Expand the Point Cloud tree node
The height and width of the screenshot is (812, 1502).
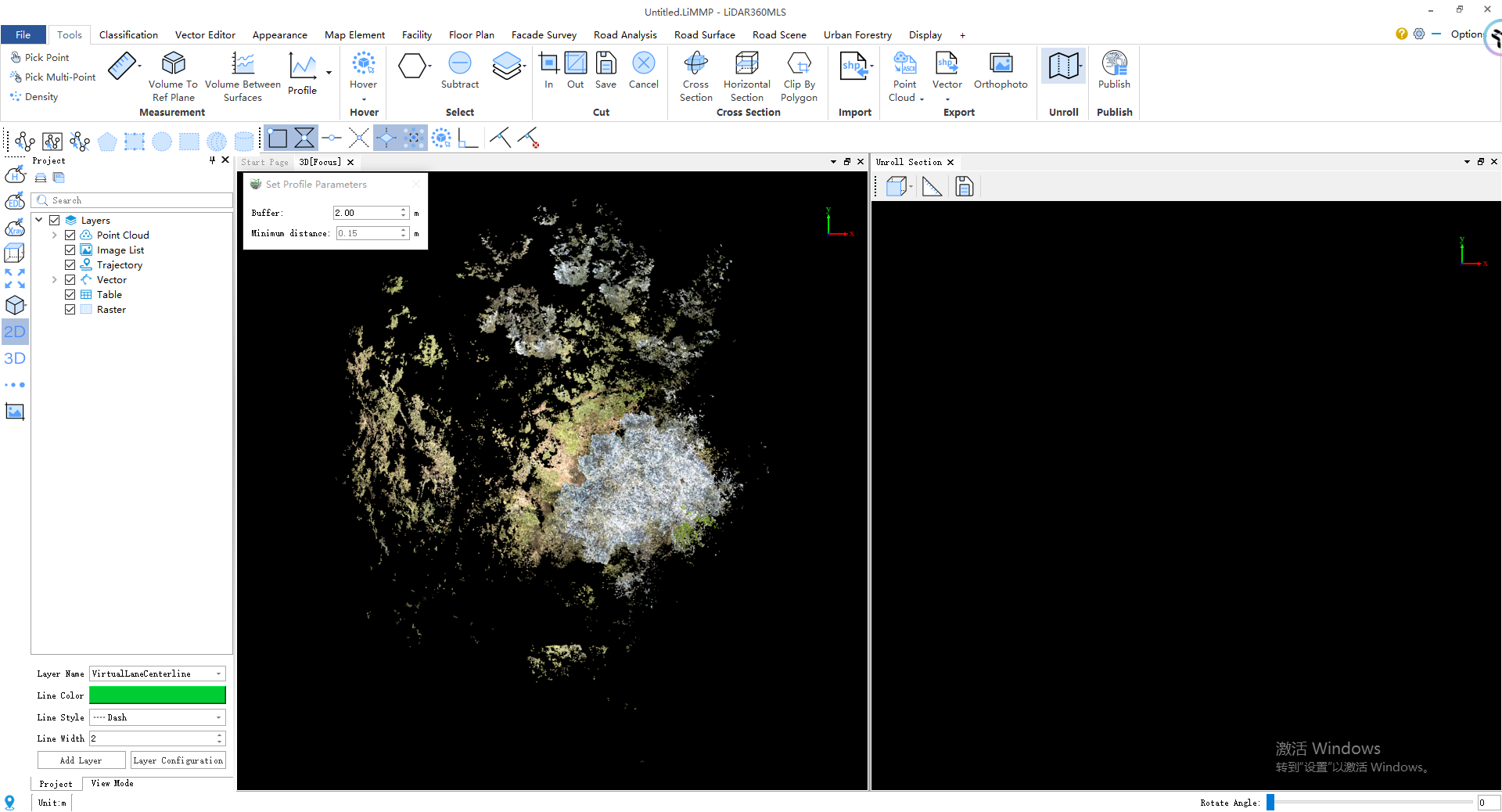tap(54, 235)
